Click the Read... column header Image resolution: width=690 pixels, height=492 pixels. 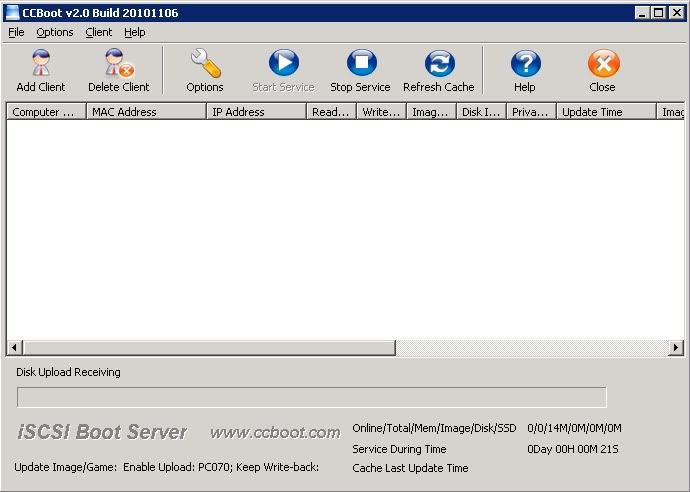pos(331,112)
